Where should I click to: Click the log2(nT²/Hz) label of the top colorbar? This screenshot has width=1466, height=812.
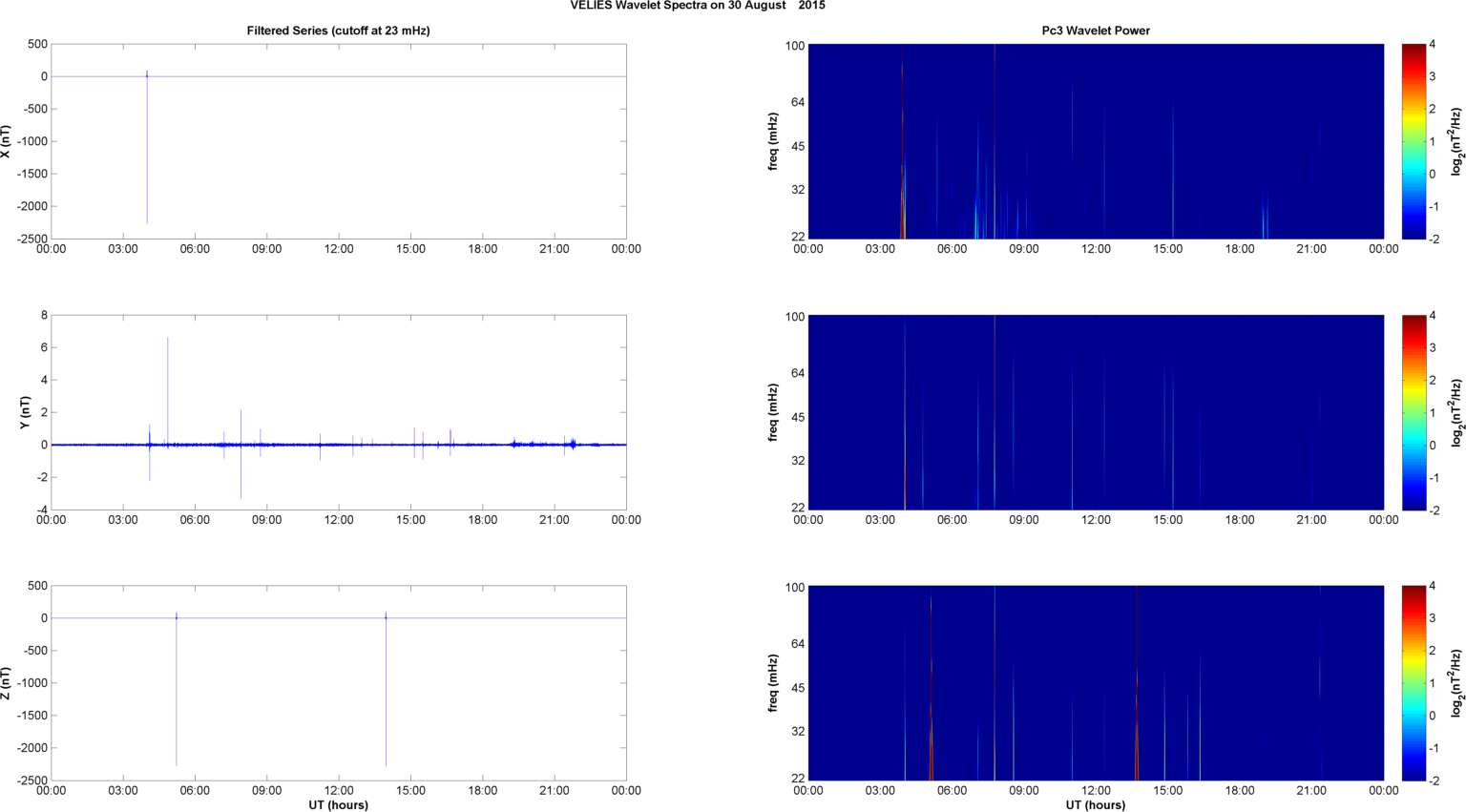(x=1456, y=141)
